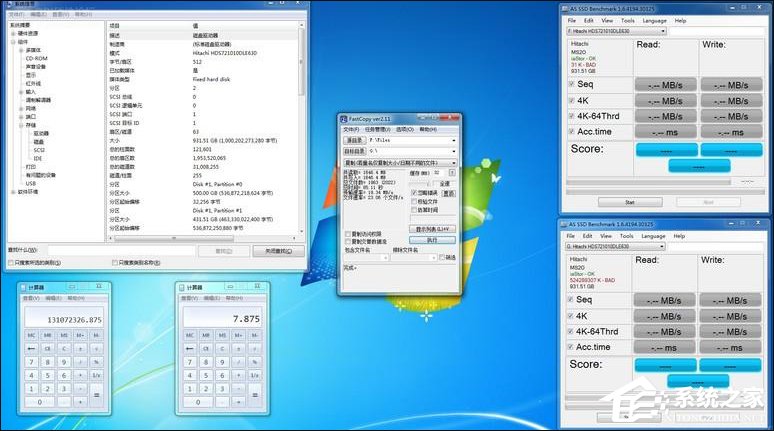Toggle Seq checkbox in top AS SSD window

coord(571,84)
